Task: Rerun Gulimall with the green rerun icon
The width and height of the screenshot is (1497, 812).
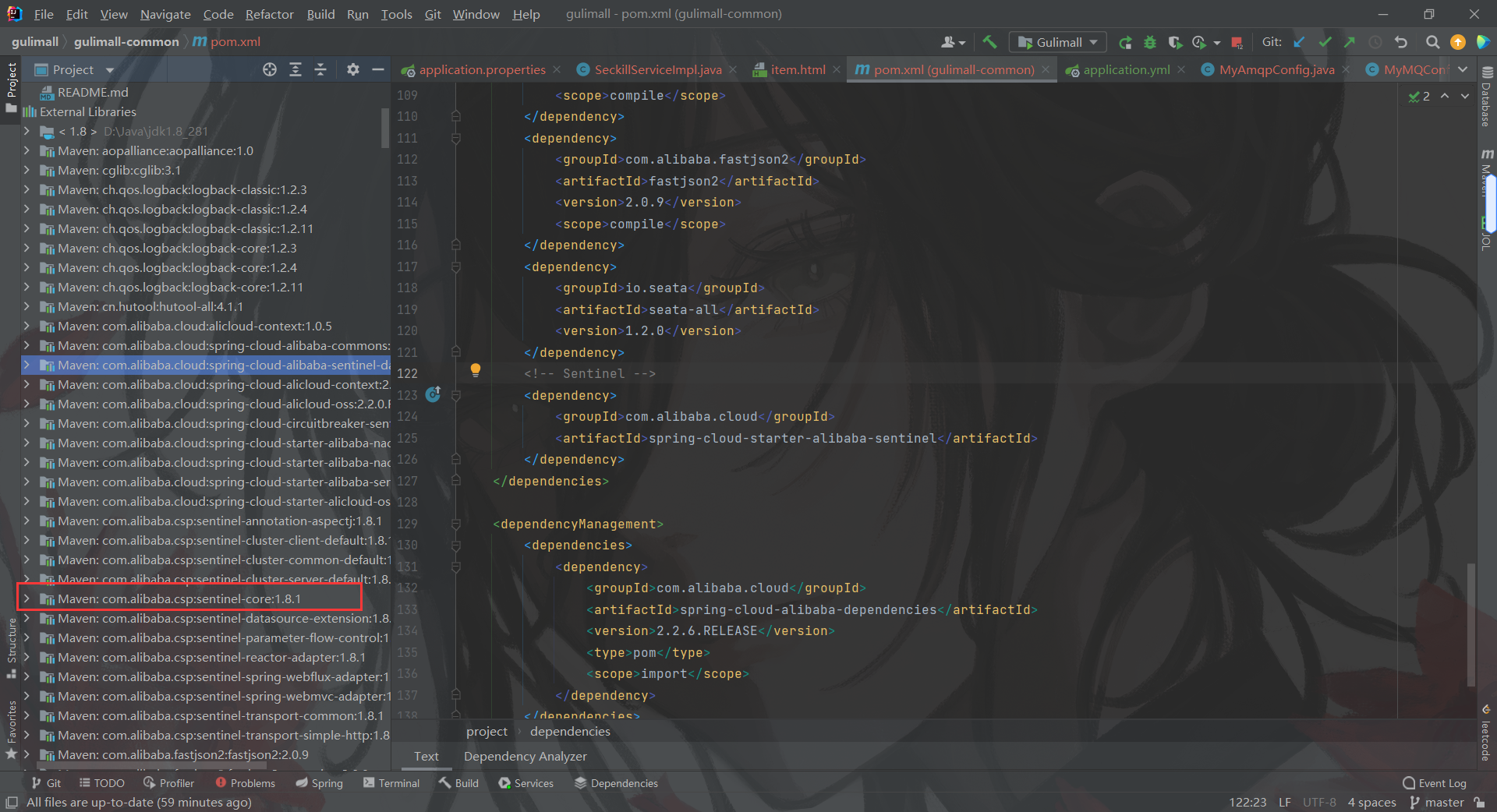Action: (x=1125, y=42)
